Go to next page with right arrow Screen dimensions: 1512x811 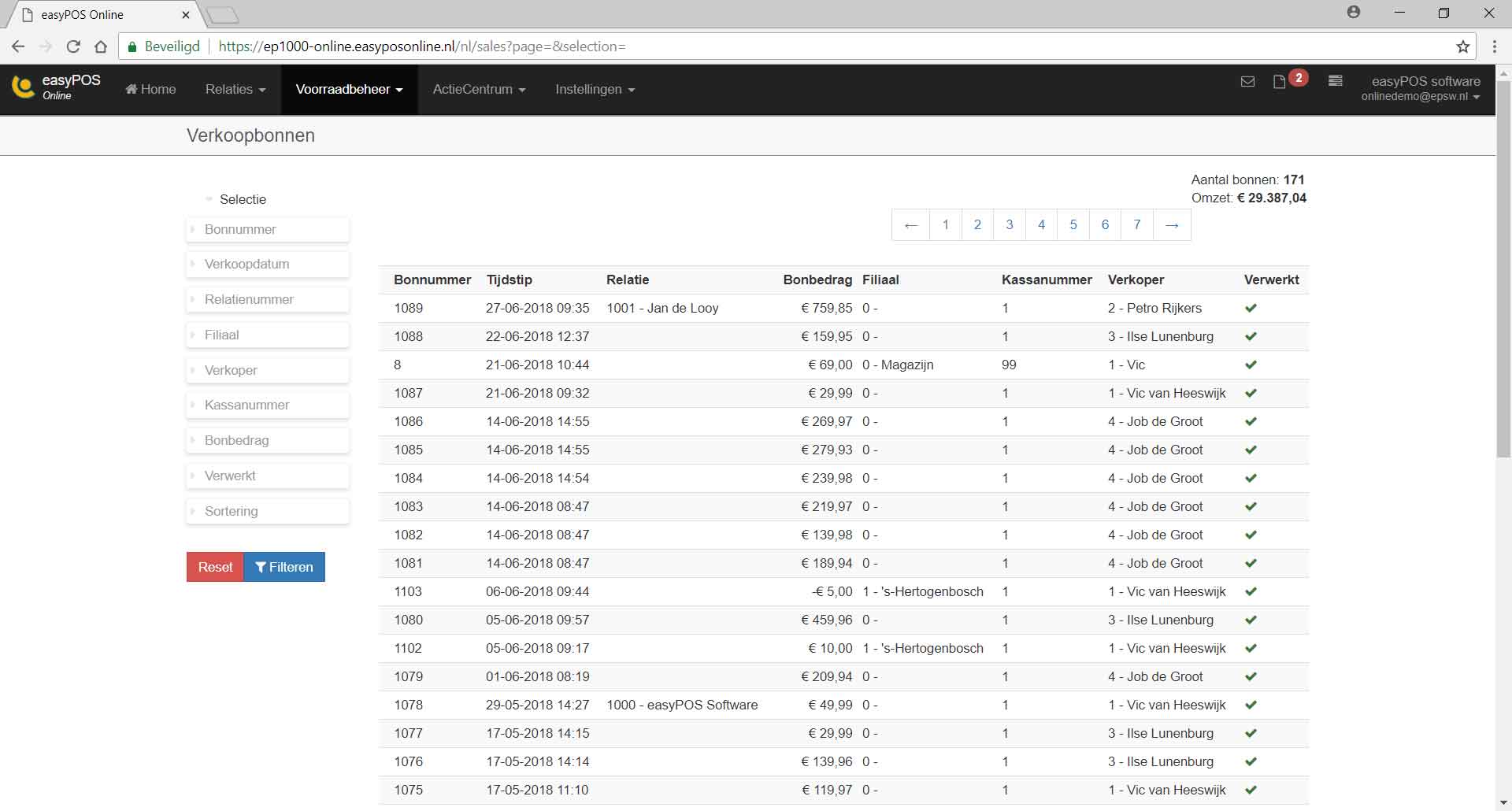pyautogui.click(x=1172, y=225)
